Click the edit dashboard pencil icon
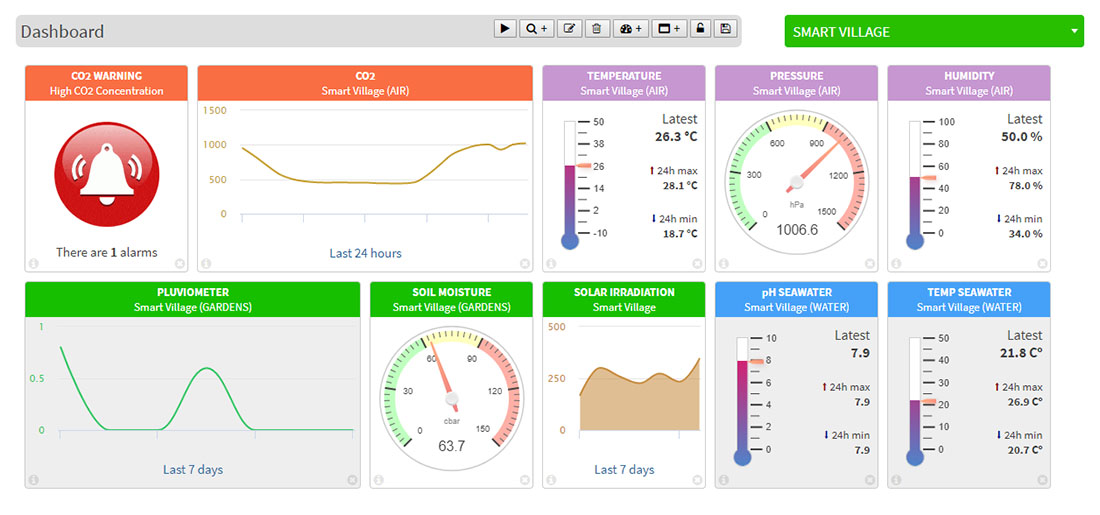 [x=569, y=29]
